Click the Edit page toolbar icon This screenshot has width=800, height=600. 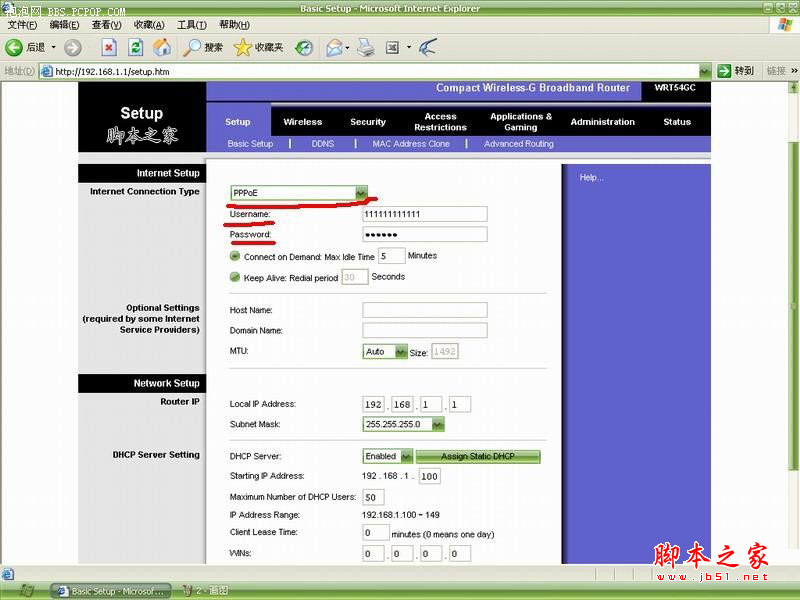(392, 48)
